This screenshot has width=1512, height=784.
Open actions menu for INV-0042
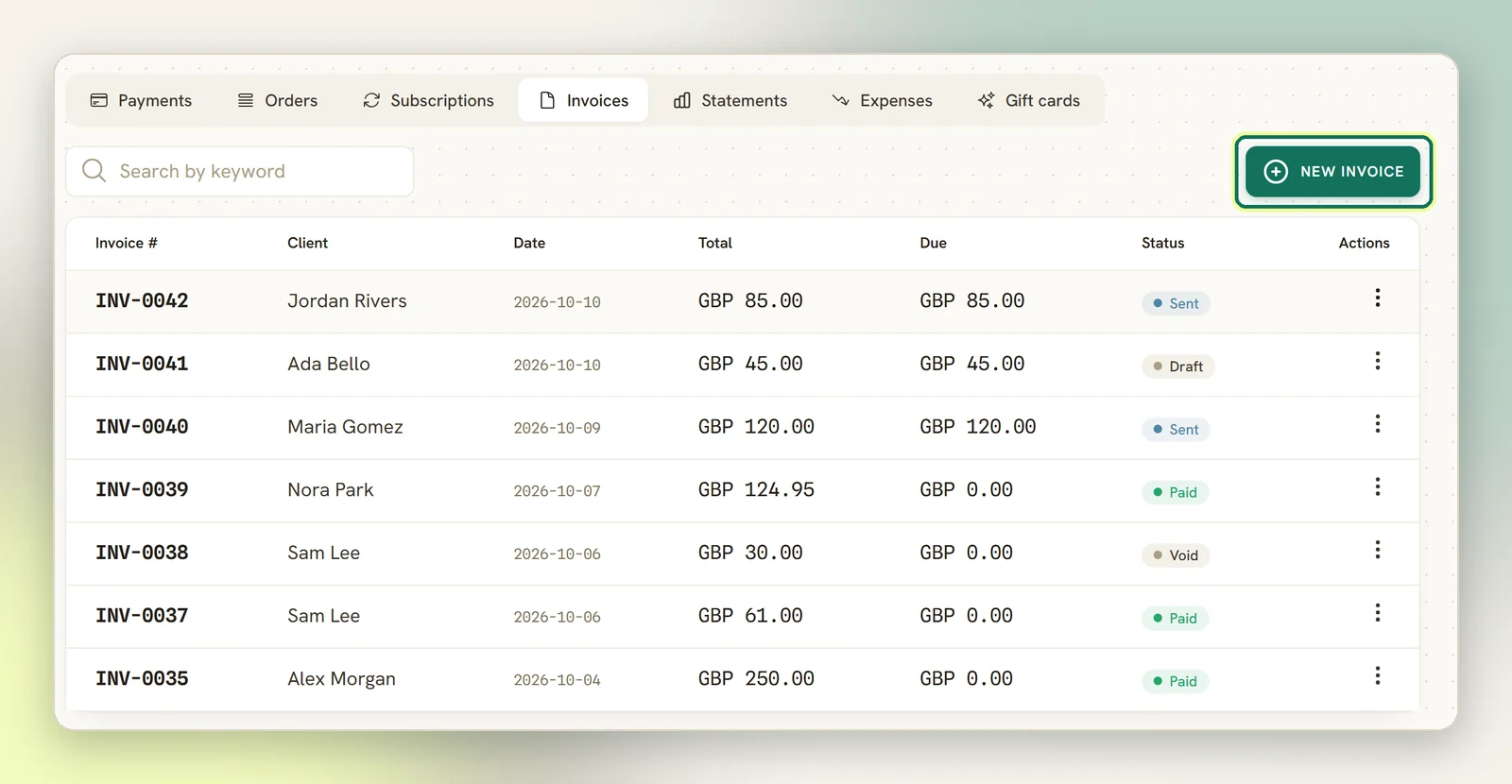point(1377,298)
